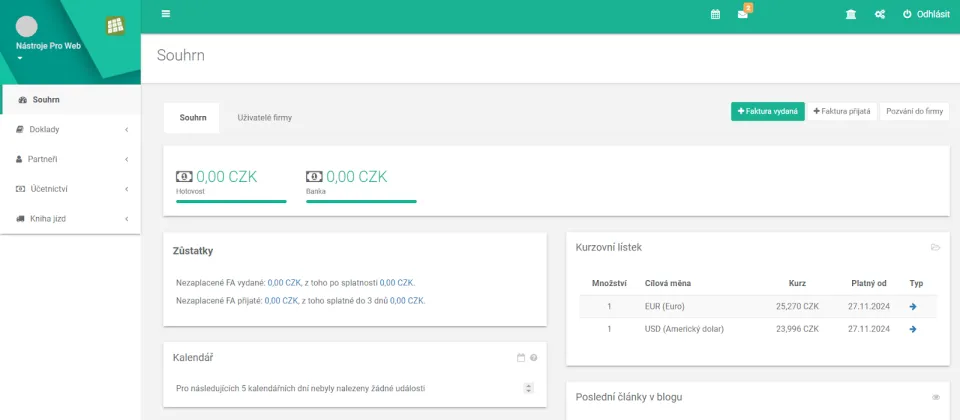This screenshot has height=420, width=960.
Task: Click the arrow icon in EUR row
Action: point(913,307)
